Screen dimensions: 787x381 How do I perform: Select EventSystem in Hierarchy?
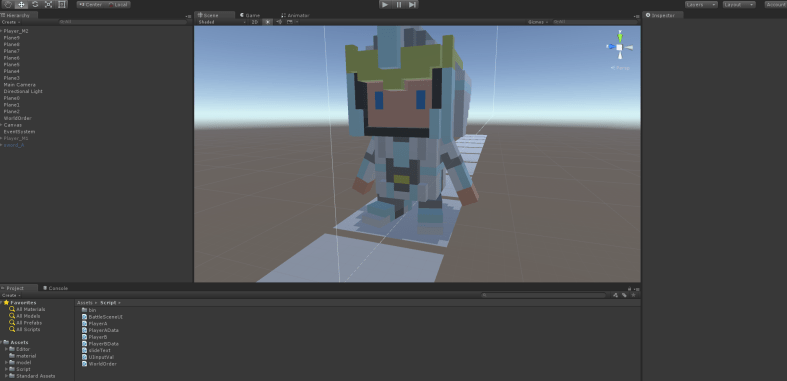(19, 132)
